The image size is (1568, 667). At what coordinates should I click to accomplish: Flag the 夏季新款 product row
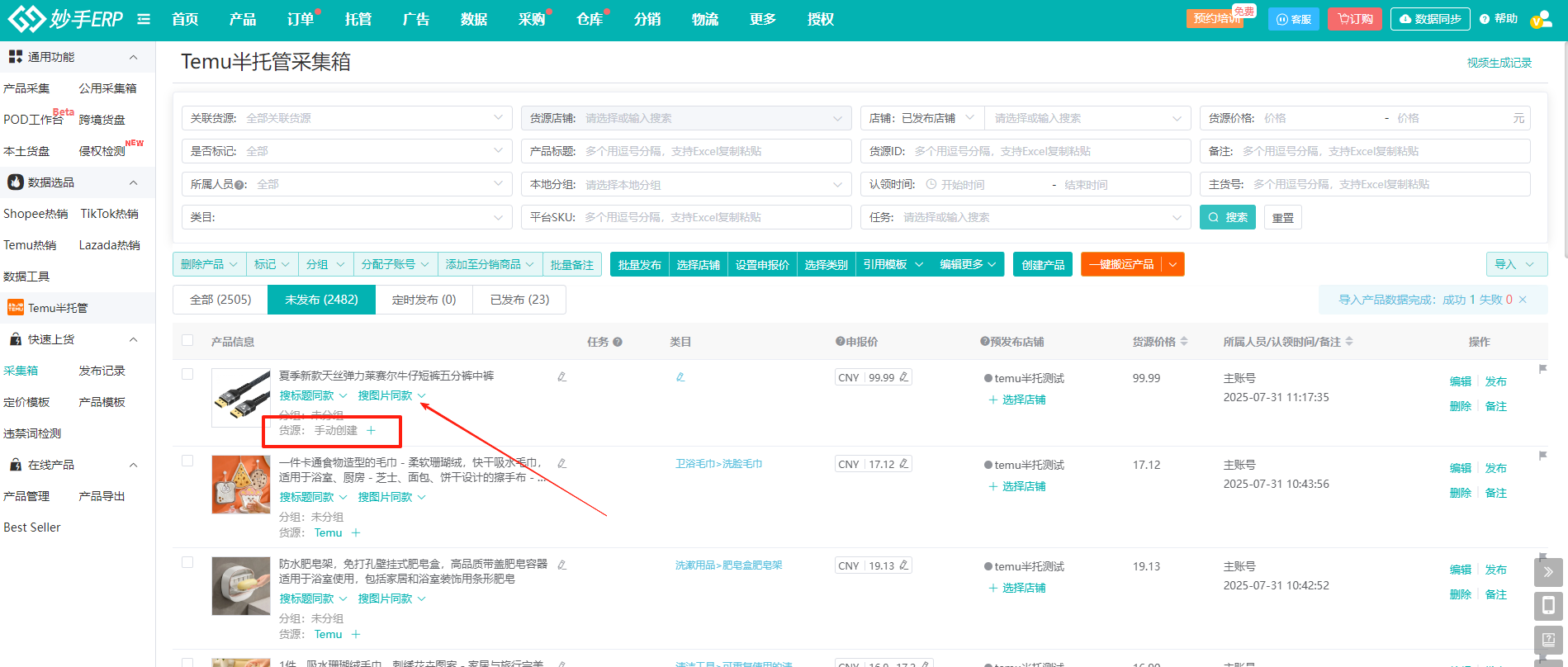point(1542,369)
